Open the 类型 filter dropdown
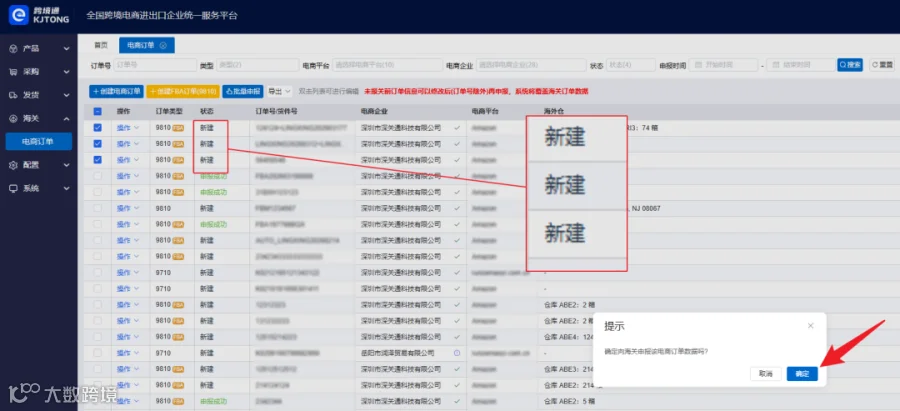Viewport: 900px width, 411px height. click(x=257, y=65)
